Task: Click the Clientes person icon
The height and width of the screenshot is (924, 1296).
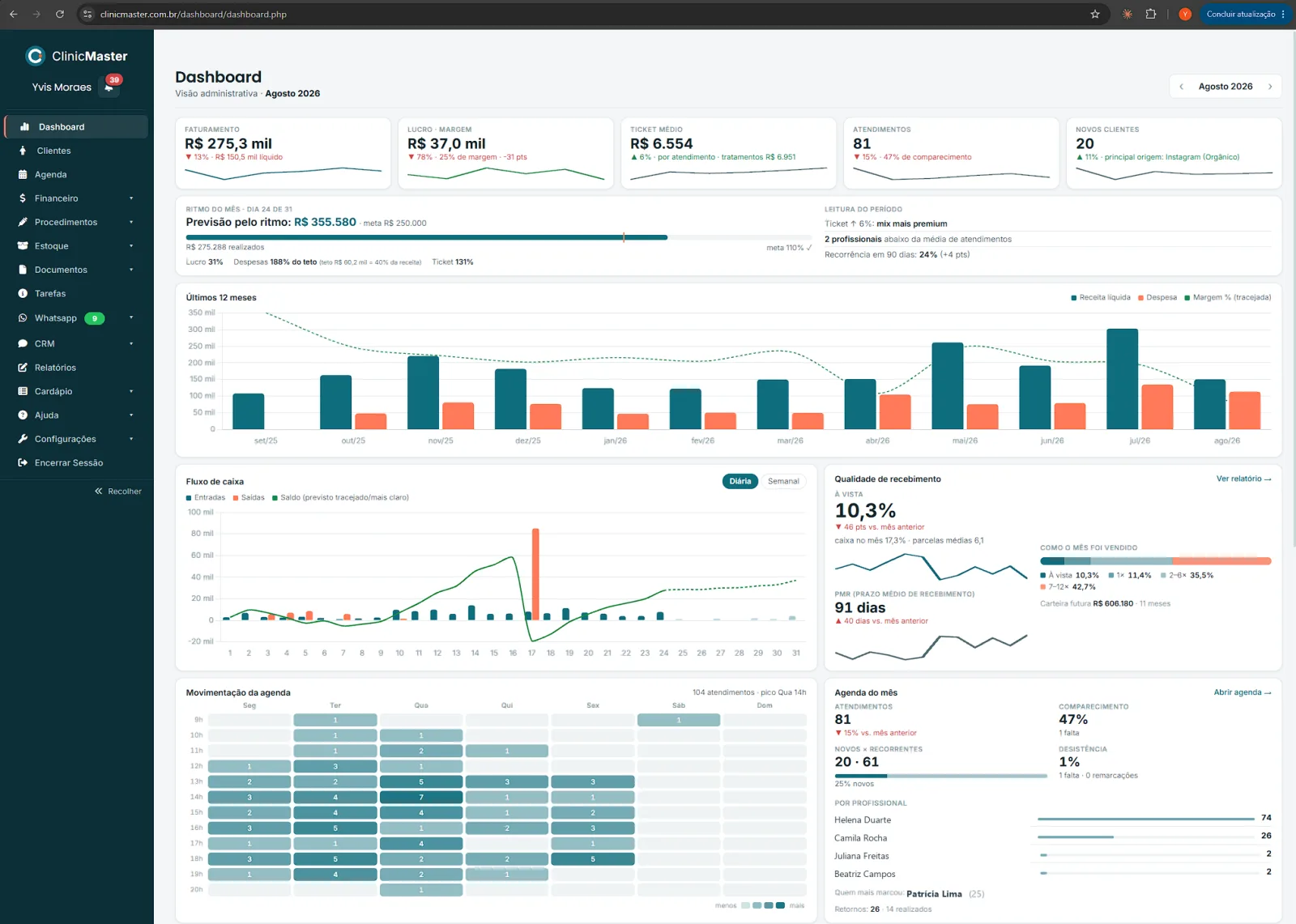Action: (23, 151)
